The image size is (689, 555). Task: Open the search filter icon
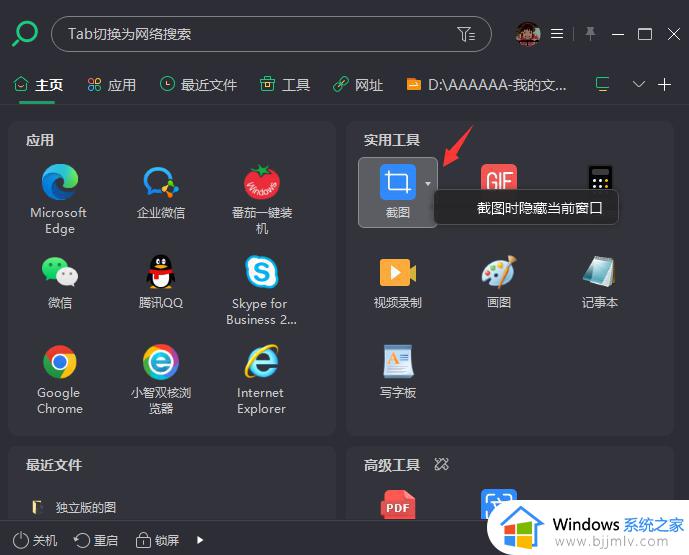465,34
